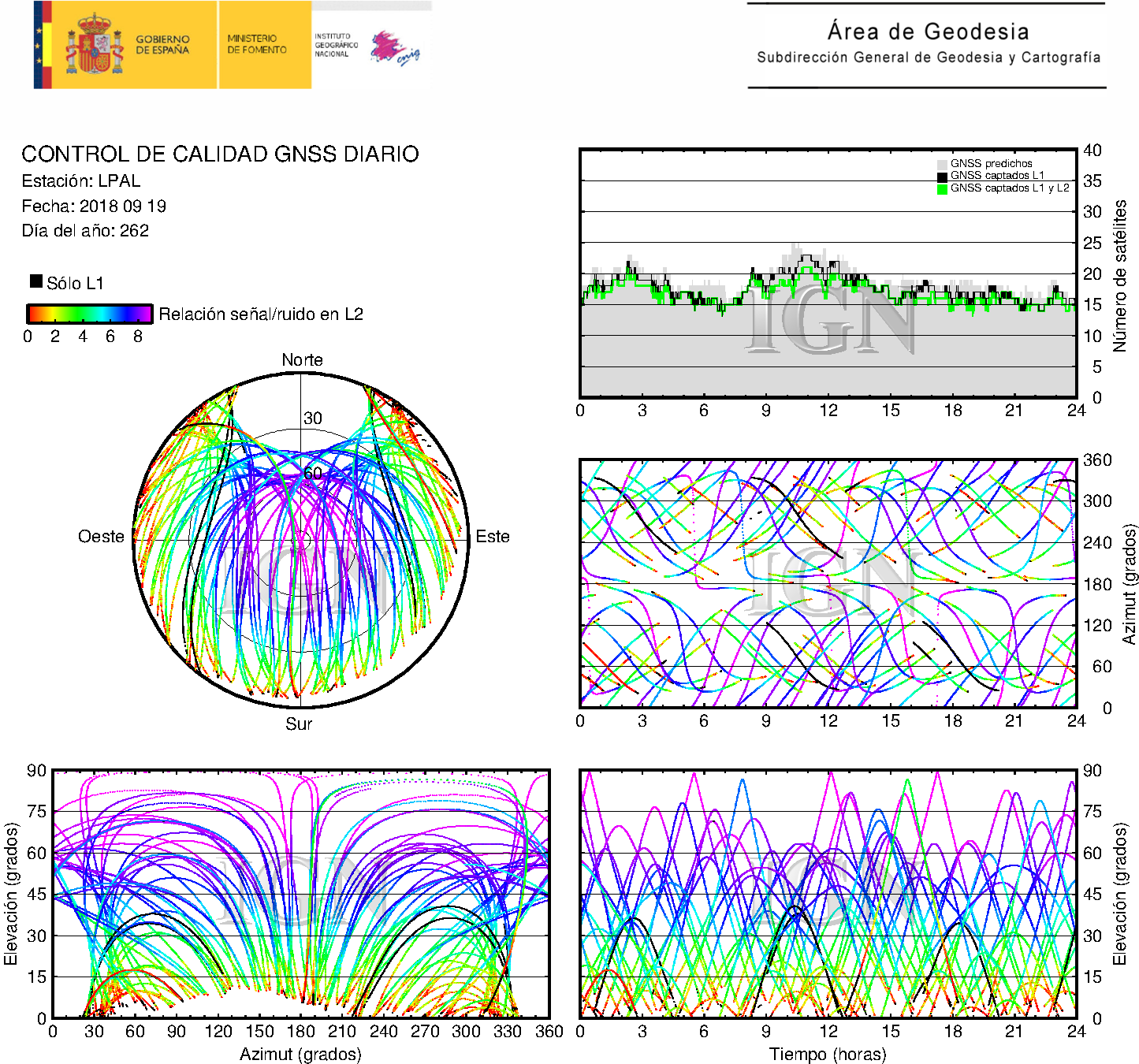Click the Fecha: 2018 09 19 line
Viewport: 1139px width, 1064px height.
tap(94, 206)
